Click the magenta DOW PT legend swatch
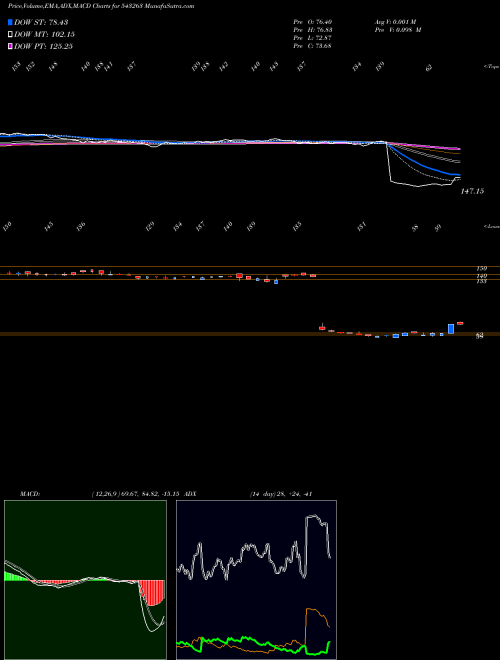500x660 pixels. 10,46
